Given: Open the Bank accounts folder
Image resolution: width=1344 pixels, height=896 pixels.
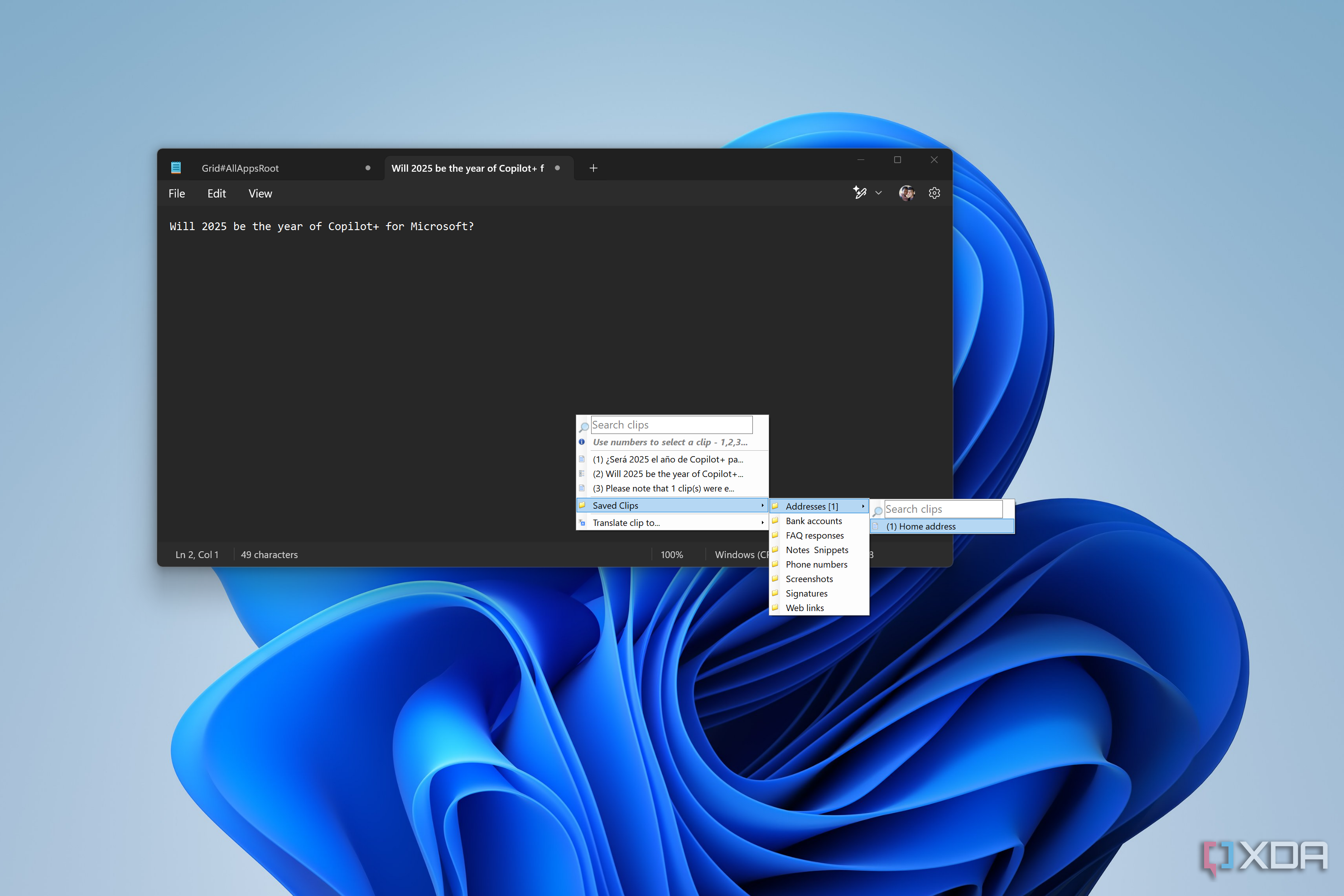Looking at the screenshot, I should pos(819,521).
